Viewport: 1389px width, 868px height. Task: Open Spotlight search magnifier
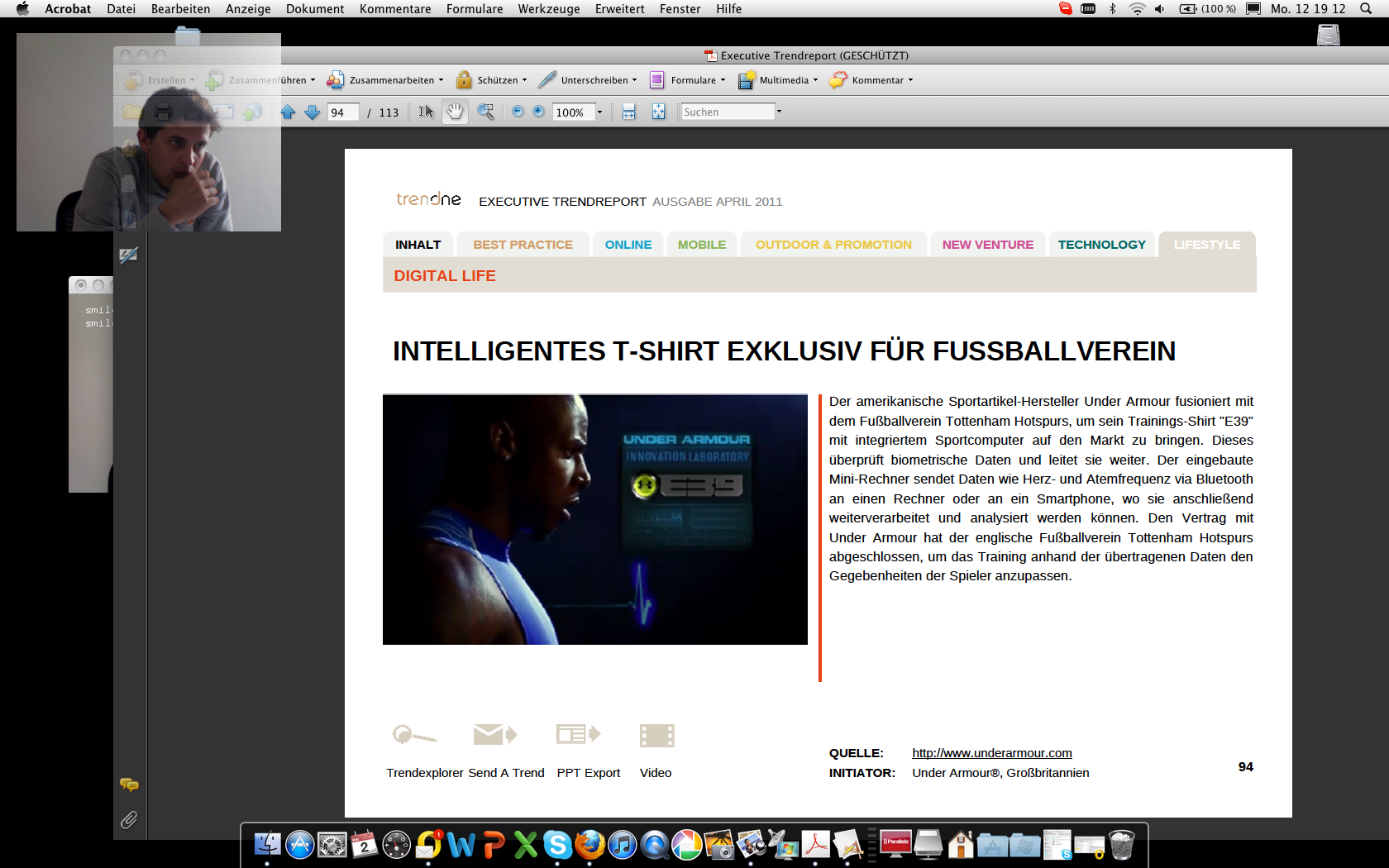click(1366, 9)
